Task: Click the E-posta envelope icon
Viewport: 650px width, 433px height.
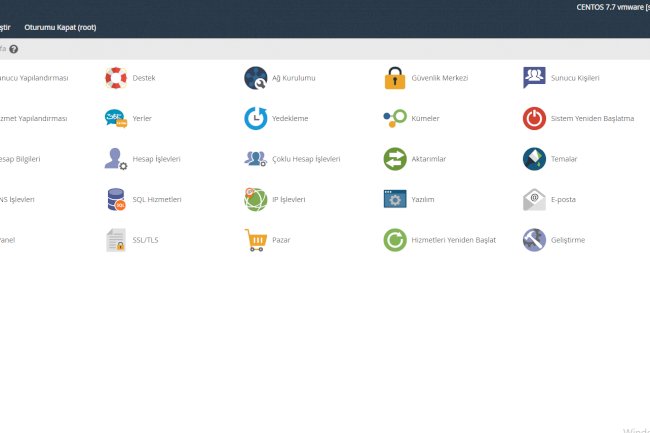Action: 534,200
